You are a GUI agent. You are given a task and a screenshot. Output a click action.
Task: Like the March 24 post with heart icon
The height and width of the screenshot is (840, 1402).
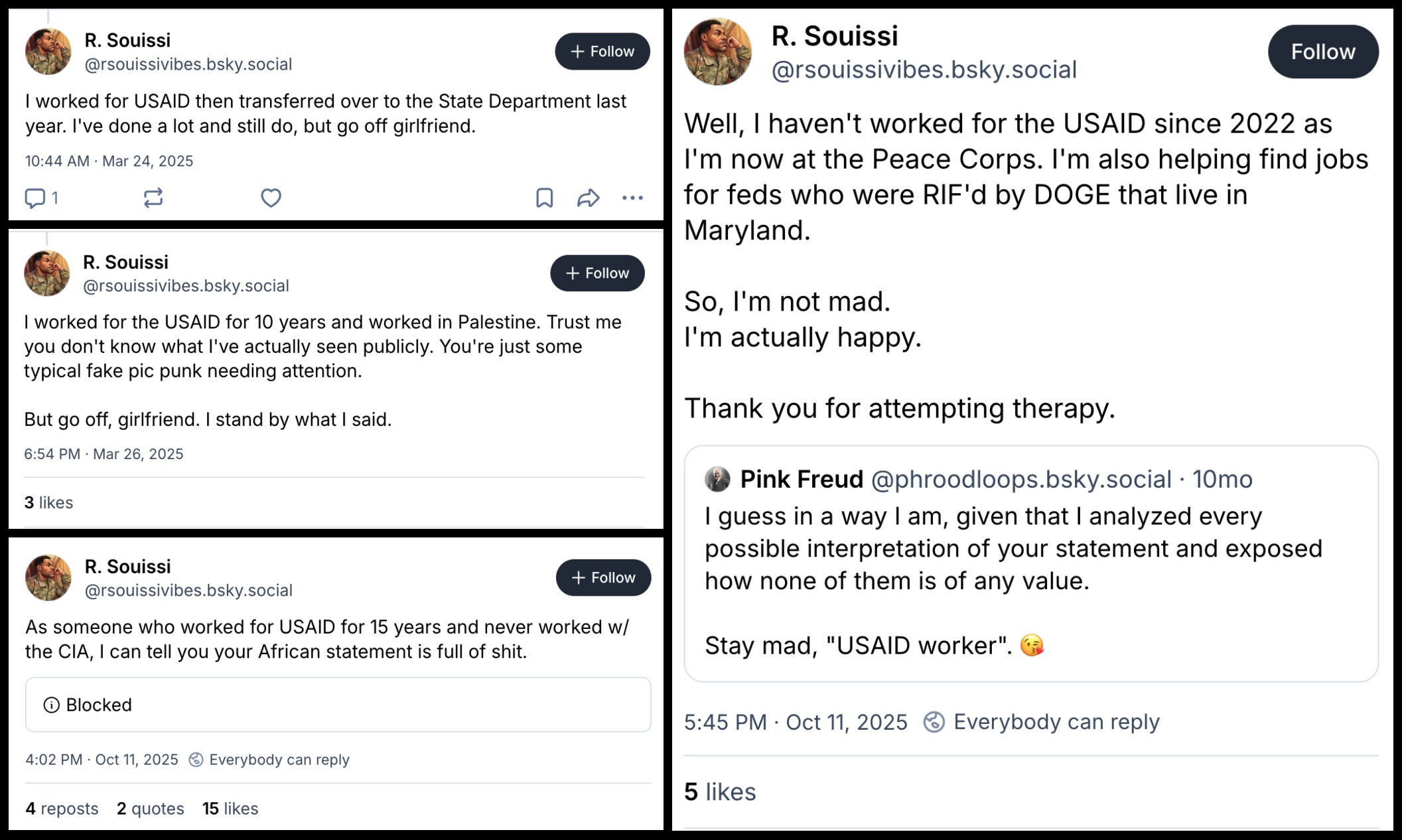(271, 198)
